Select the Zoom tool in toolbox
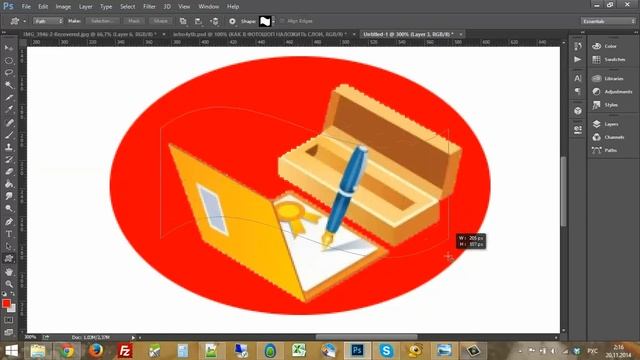 9,284
